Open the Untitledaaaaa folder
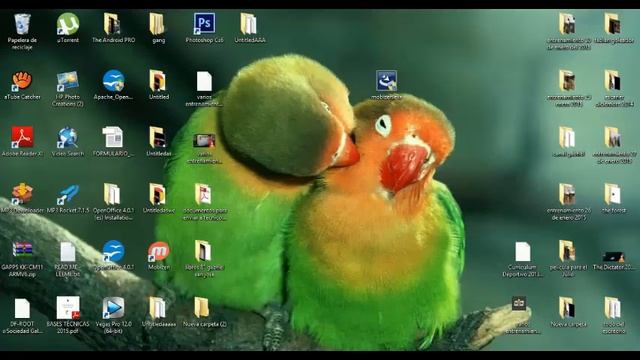 tap(158, 308)
